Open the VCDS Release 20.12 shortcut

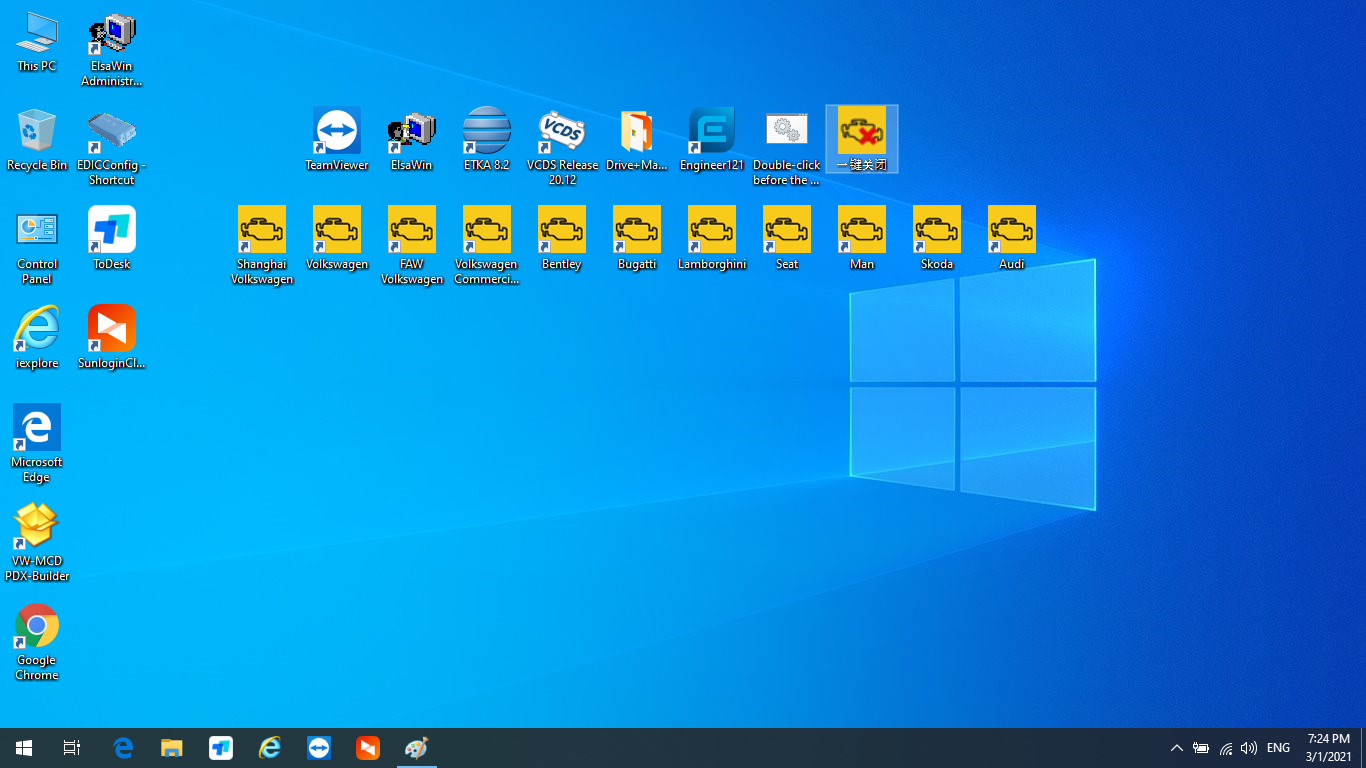tap(561, 131)
